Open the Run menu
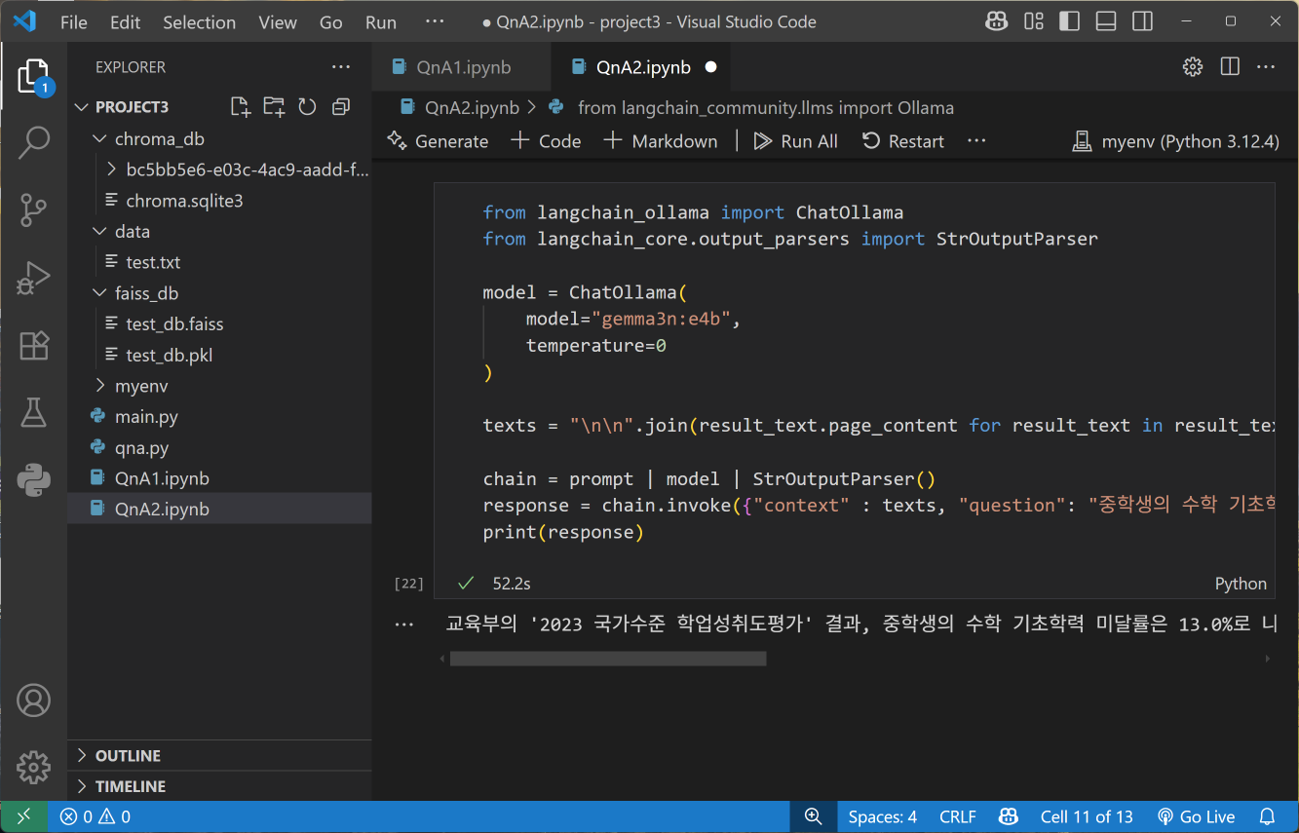The width and height of the screenshot is (1299, 833). click(x=381, y=22)
